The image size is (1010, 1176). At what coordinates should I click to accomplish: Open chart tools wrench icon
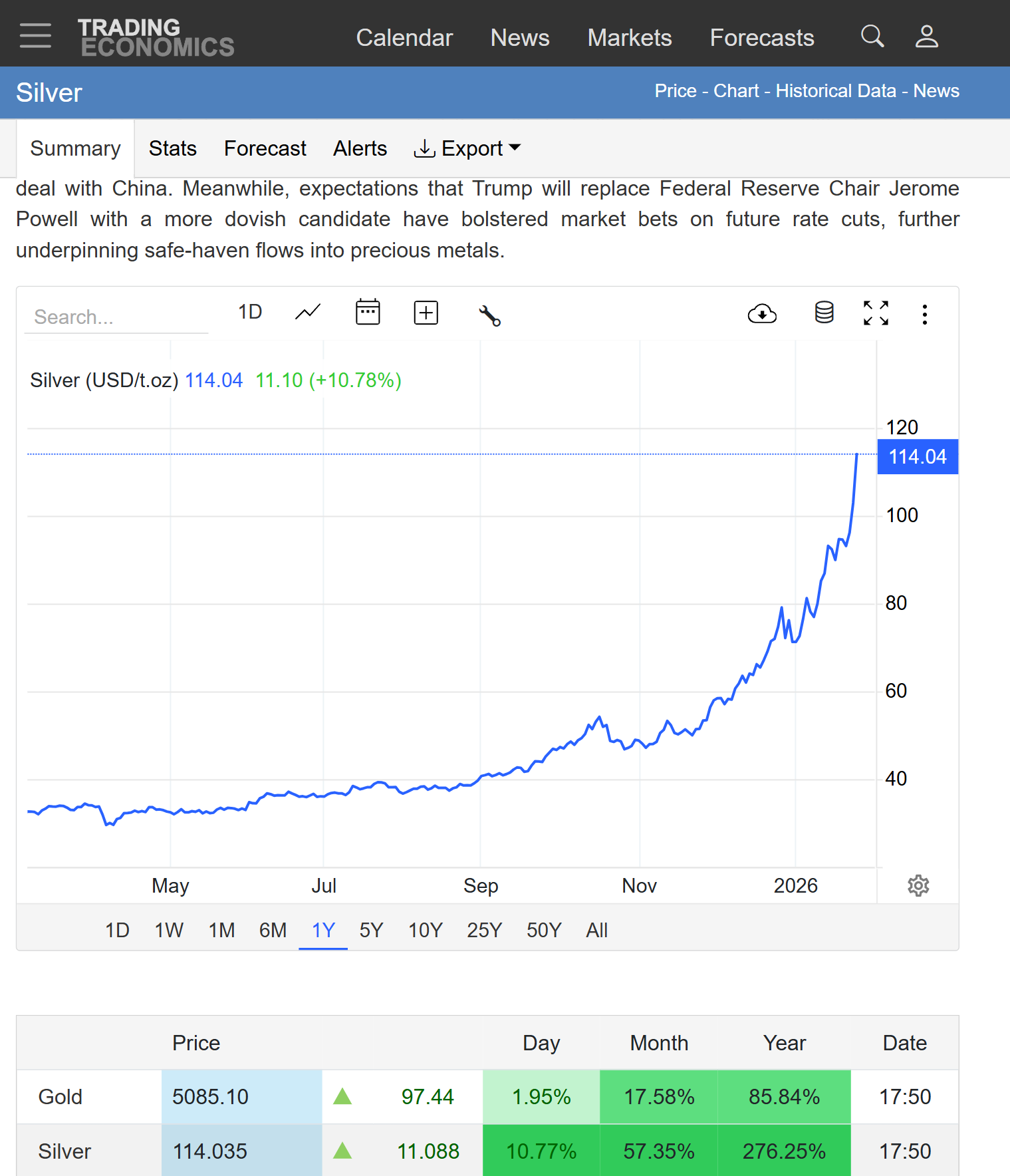point(489,315)
